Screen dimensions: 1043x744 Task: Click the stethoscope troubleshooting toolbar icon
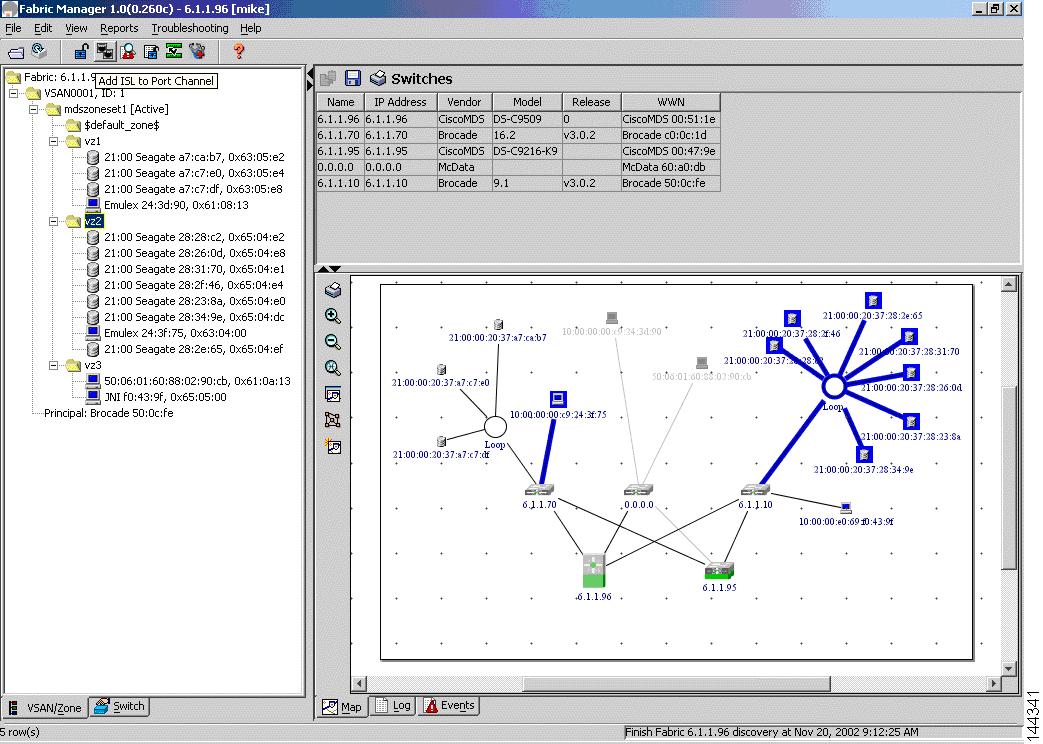(198, 51)
